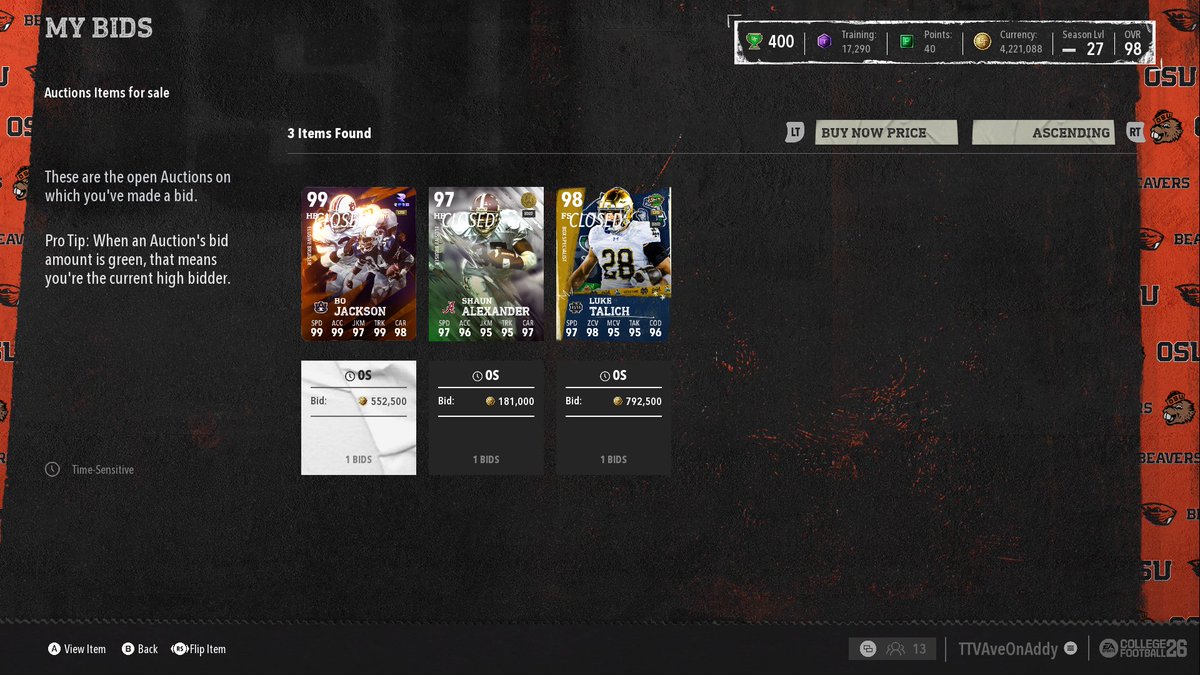Click Auctions Items for sale heading
The width and height of the screenshot is (1200, 675).
(x=107, y=92)
